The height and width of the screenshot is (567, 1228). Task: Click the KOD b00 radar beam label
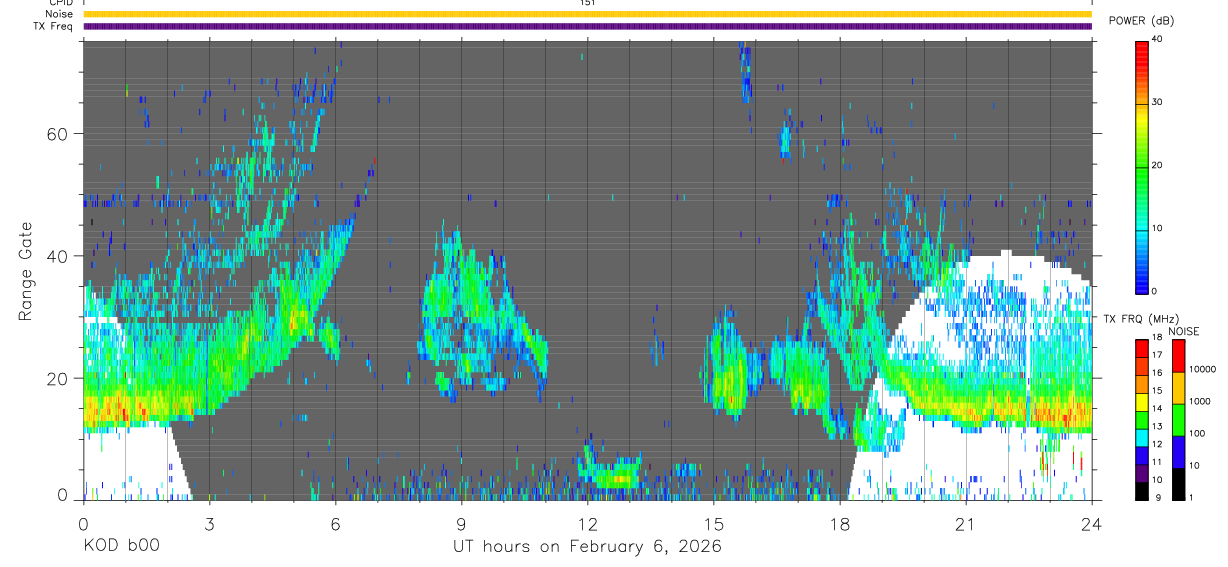tap(121, 546)
